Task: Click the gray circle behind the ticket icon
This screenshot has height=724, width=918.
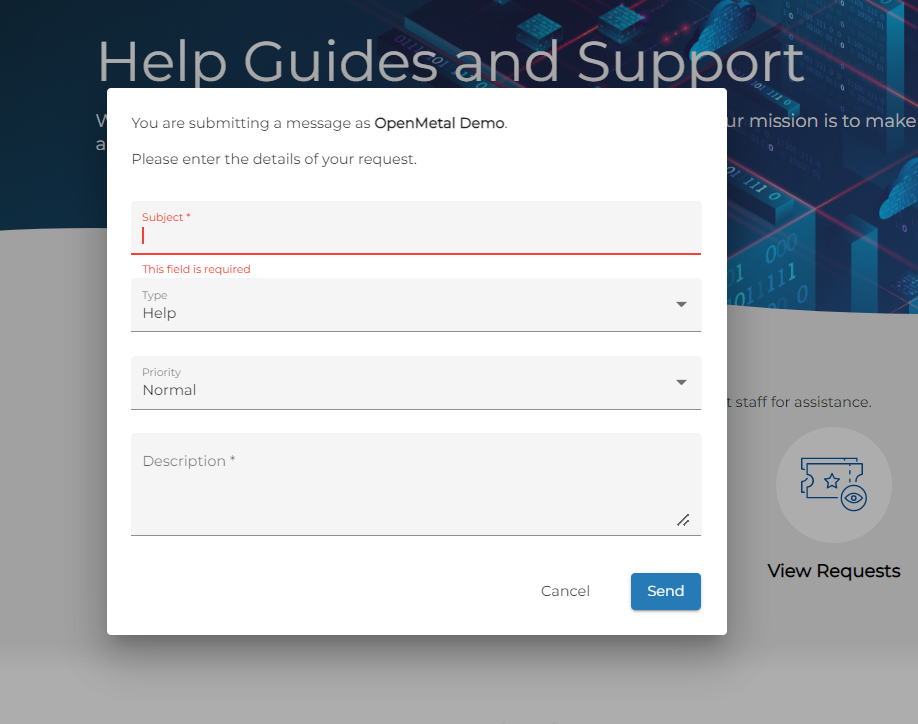Action: click(x=800, y=450)
